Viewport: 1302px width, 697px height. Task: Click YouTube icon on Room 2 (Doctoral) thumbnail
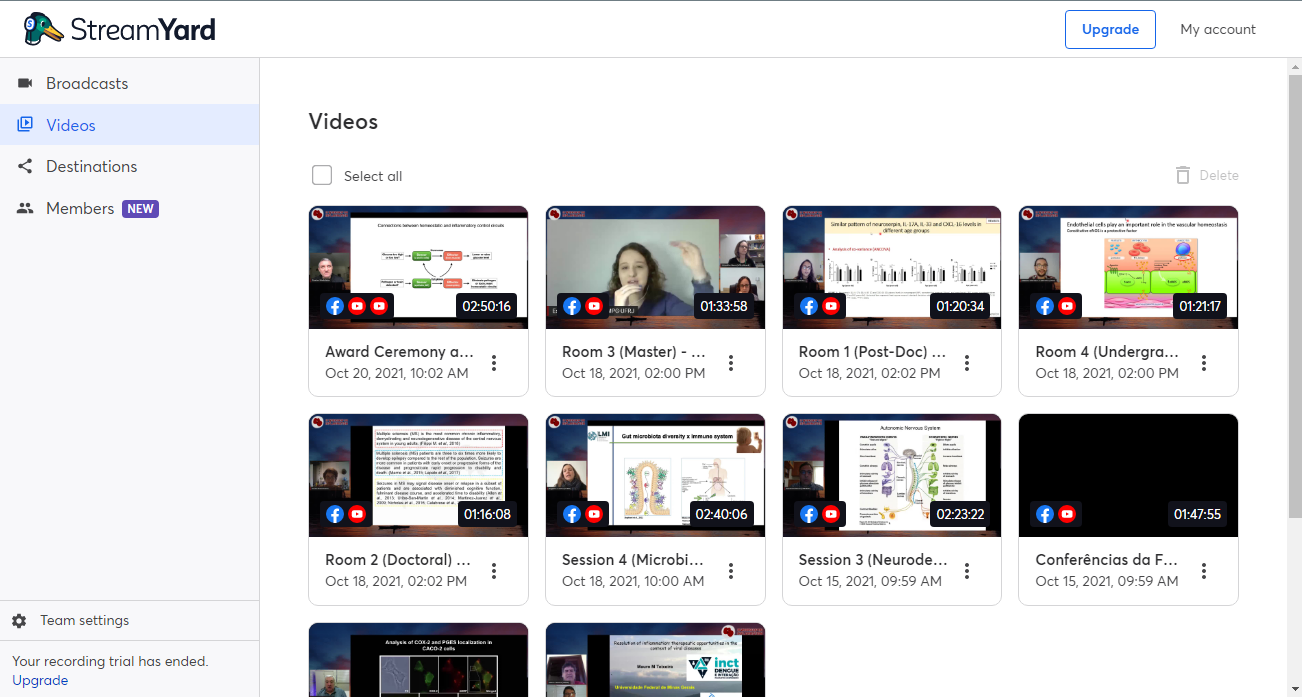click(357, 514)
